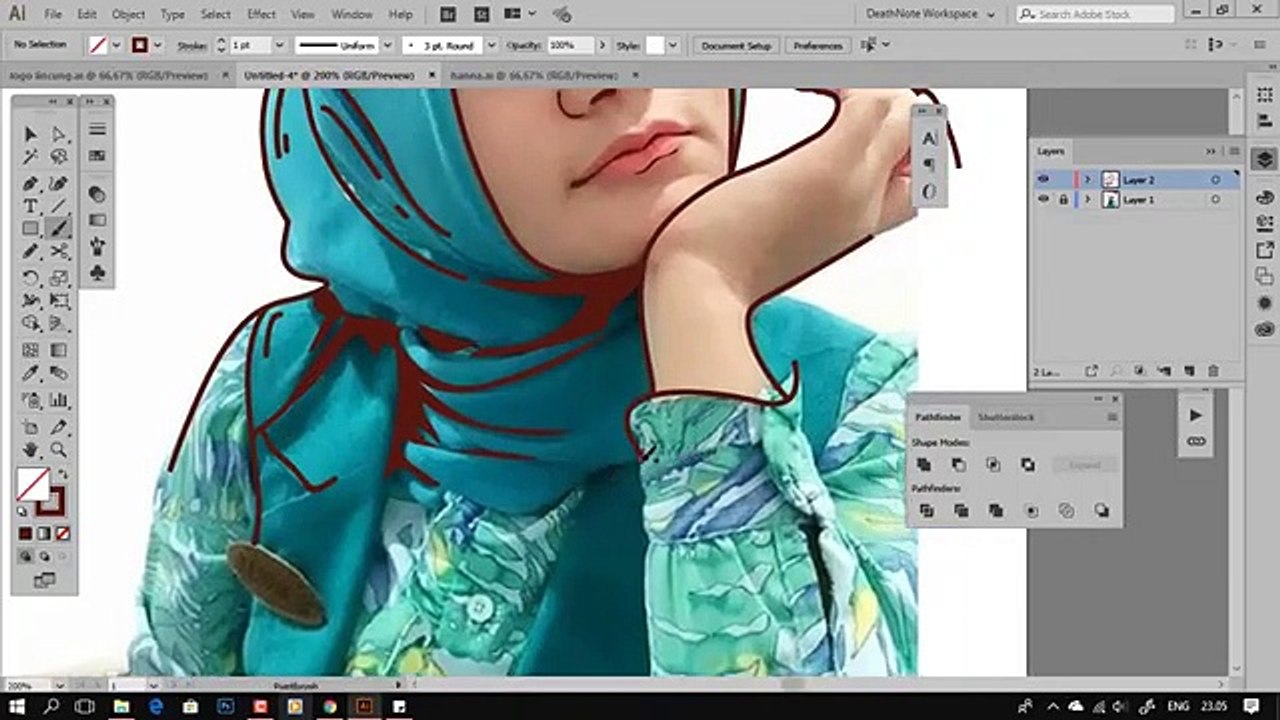Switch to the Shutterstock panel tab

pyautogui.click(x=1006, y=417)
